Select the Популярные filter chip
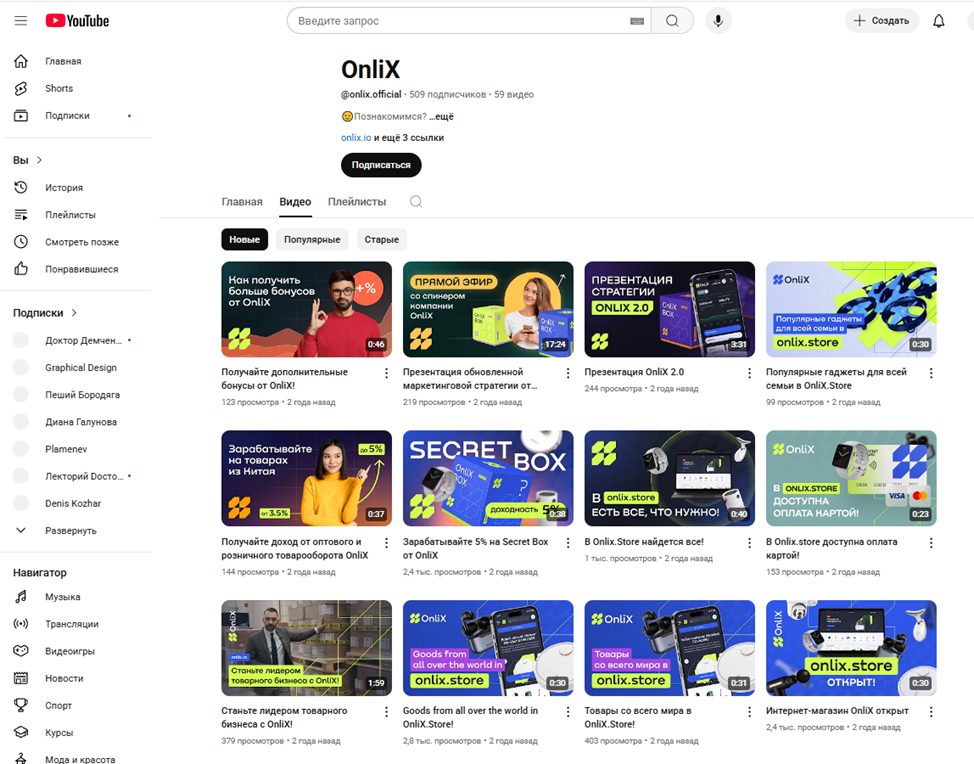This screenshot has width=974, height=764. point(312,240)
